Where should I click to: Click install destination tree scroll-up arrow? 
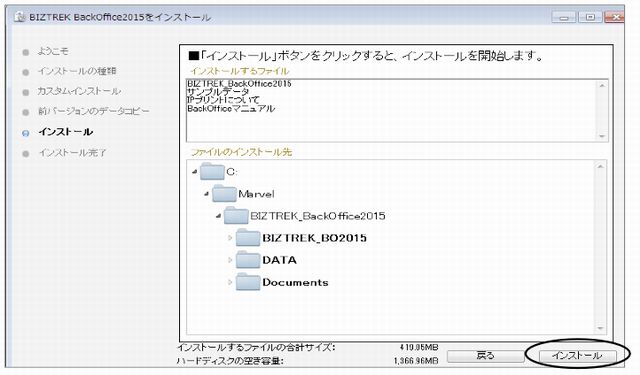pyautogui.click(x=600, y=166)
